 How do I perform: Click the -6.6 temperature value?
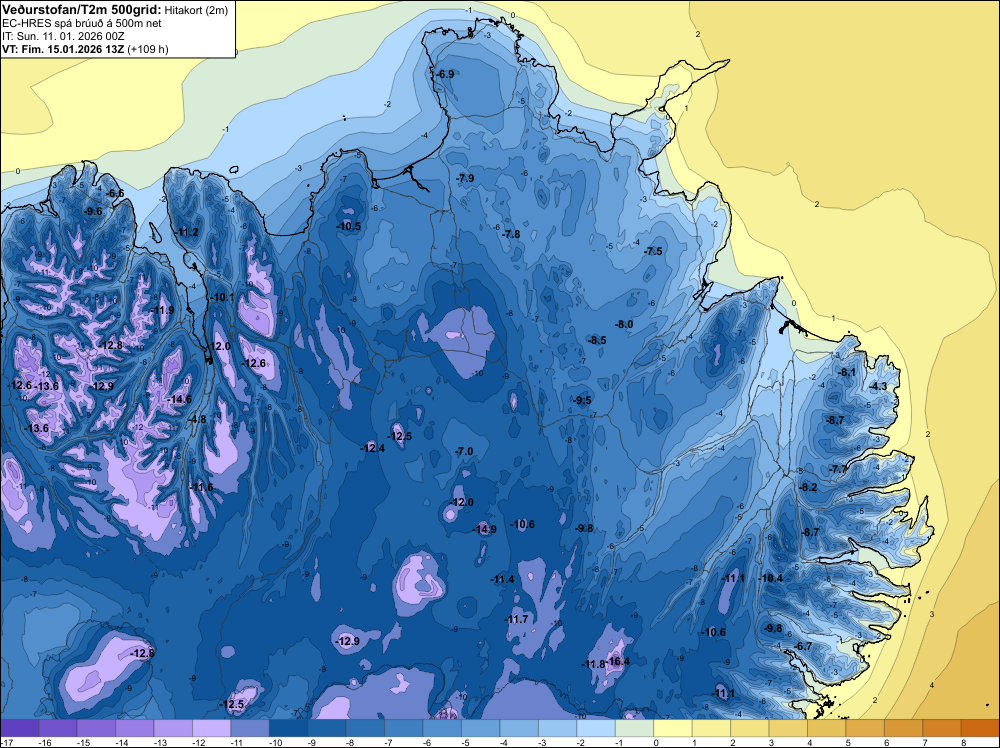coord(115,193)
